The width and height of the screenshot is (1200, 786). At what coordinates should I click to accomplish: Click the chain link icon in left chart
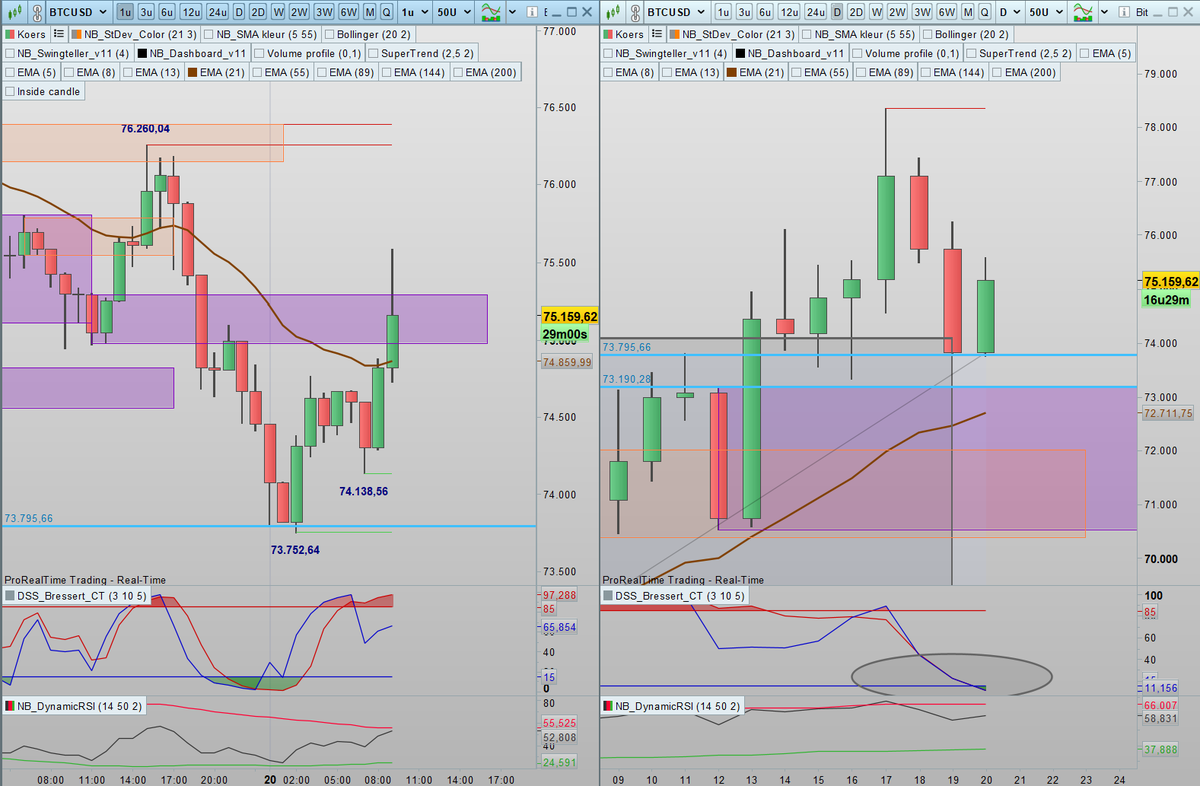(35, 12)
